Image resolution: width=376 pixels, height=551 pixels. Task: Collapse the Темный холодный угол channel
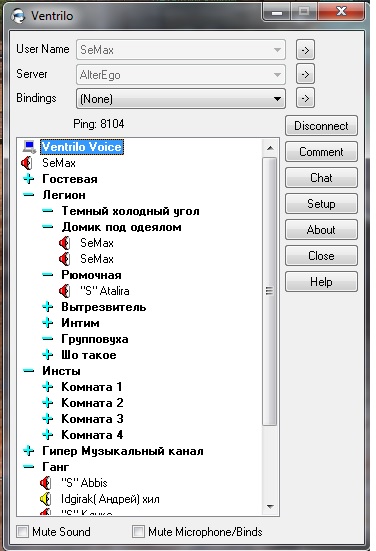(x=47, y=211)
